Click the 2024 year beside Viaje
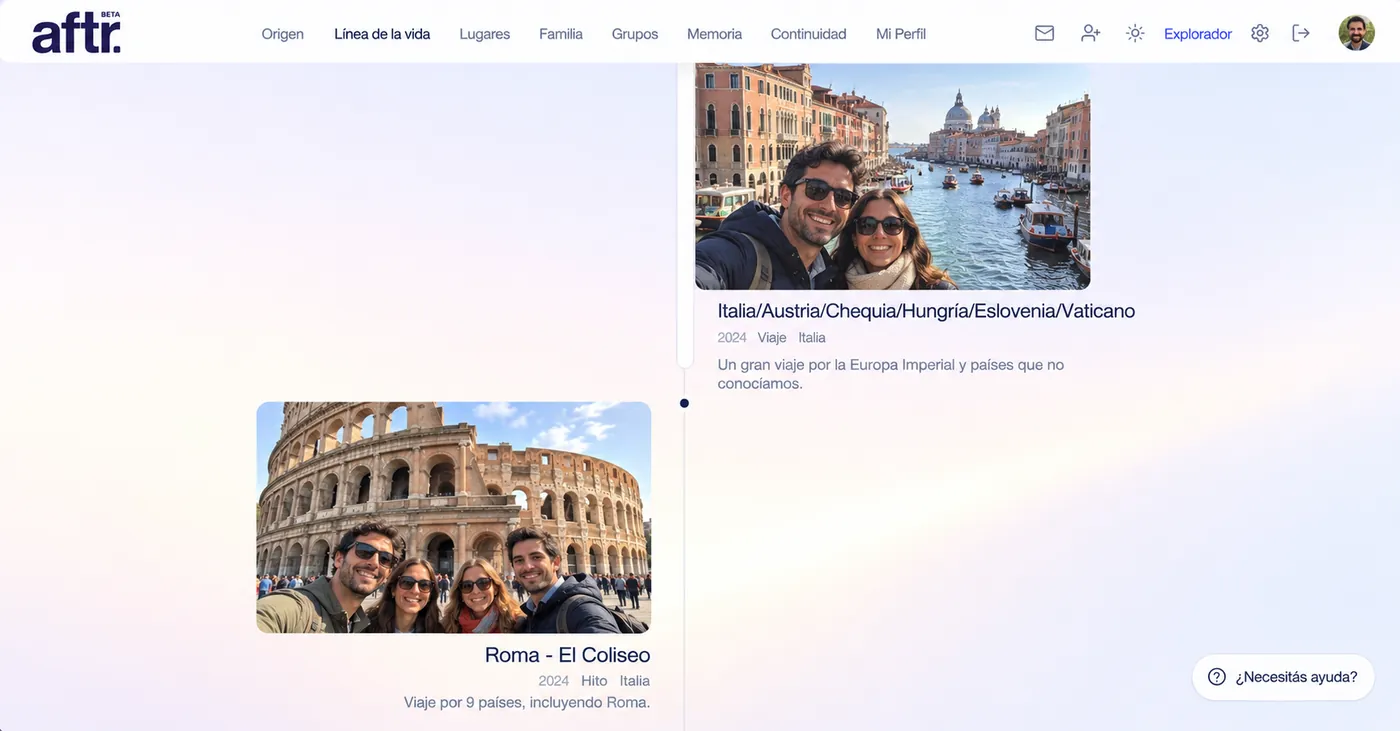 coord(732,338)
